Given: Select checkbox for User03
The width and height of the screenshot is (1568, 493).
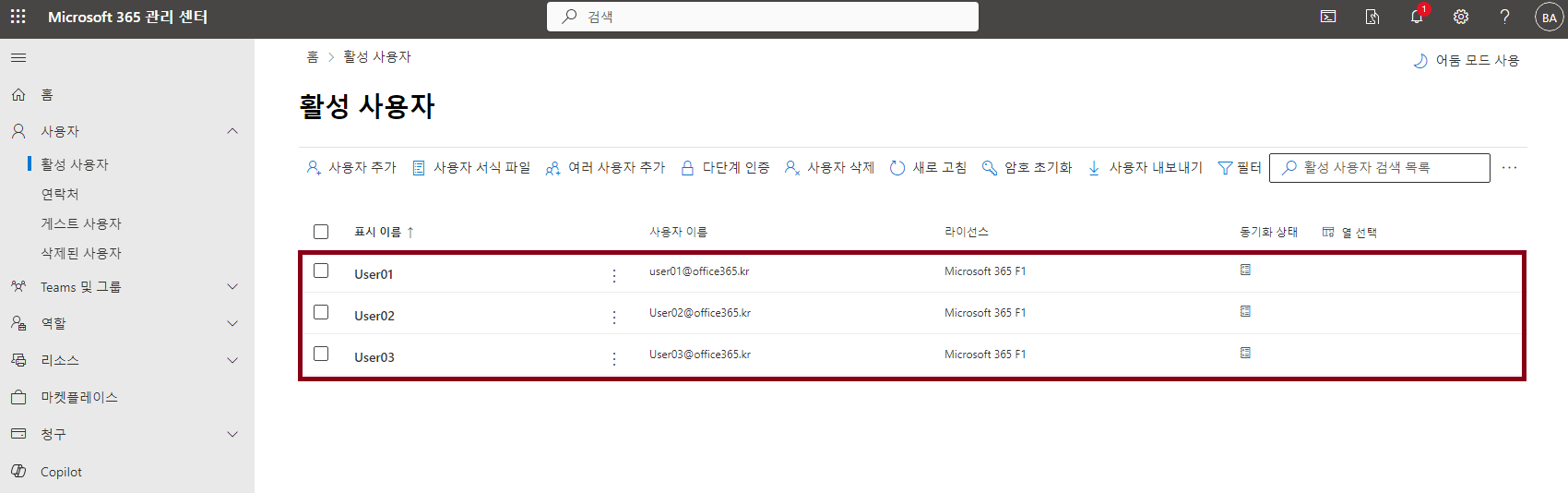Looking at the screenshot, I should click(x=321, y=354).
